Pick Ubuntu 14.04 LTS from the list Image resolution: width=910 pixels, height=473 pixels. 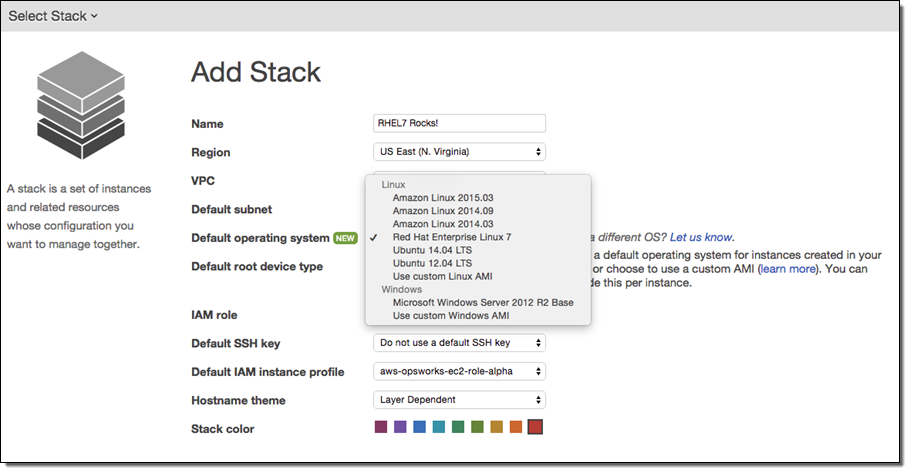434,250
